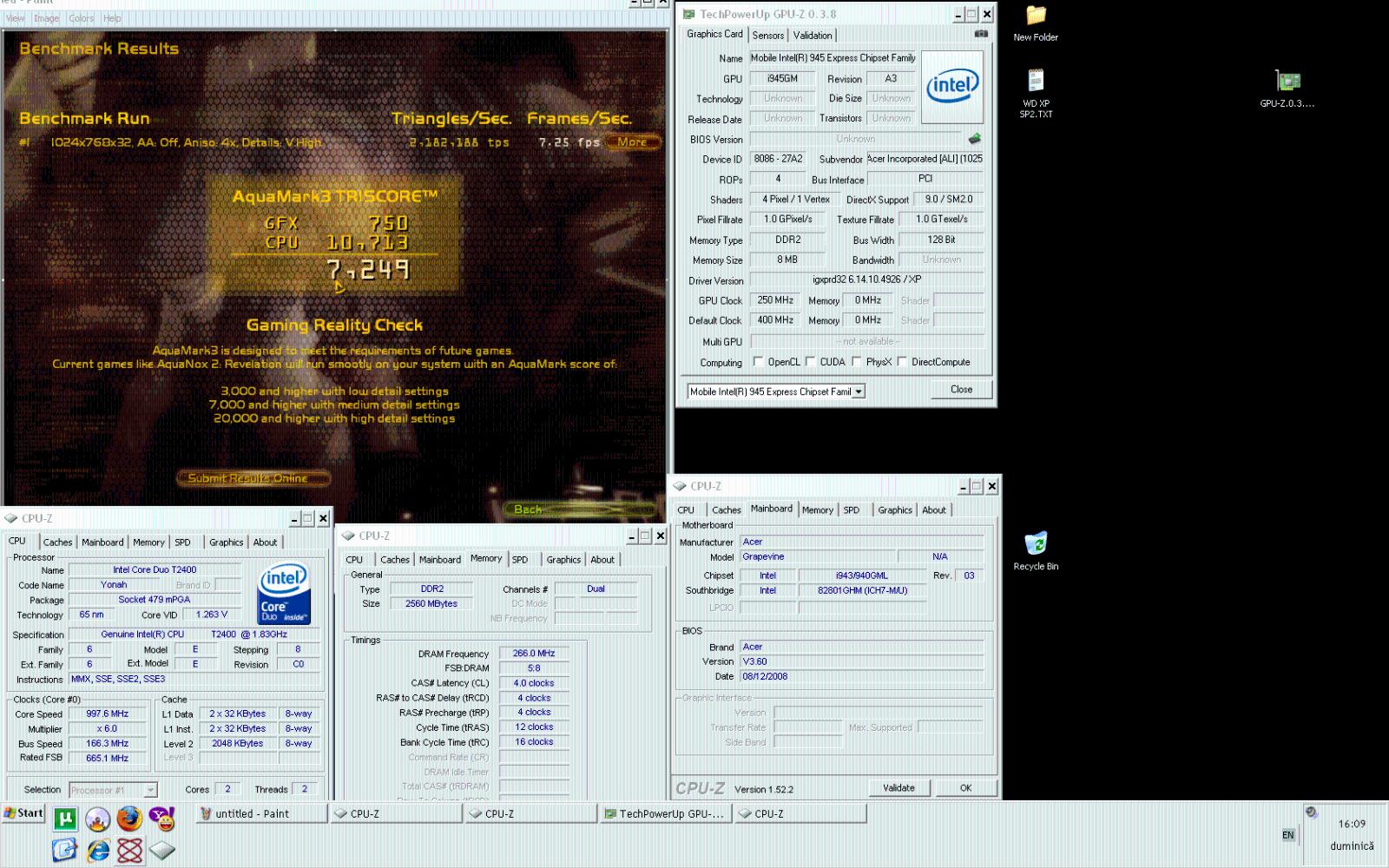Switch to TechPowerUp GPU-Z taskbar button
Viewport: 1389px width, 868px height.
(x=665, y=814)
